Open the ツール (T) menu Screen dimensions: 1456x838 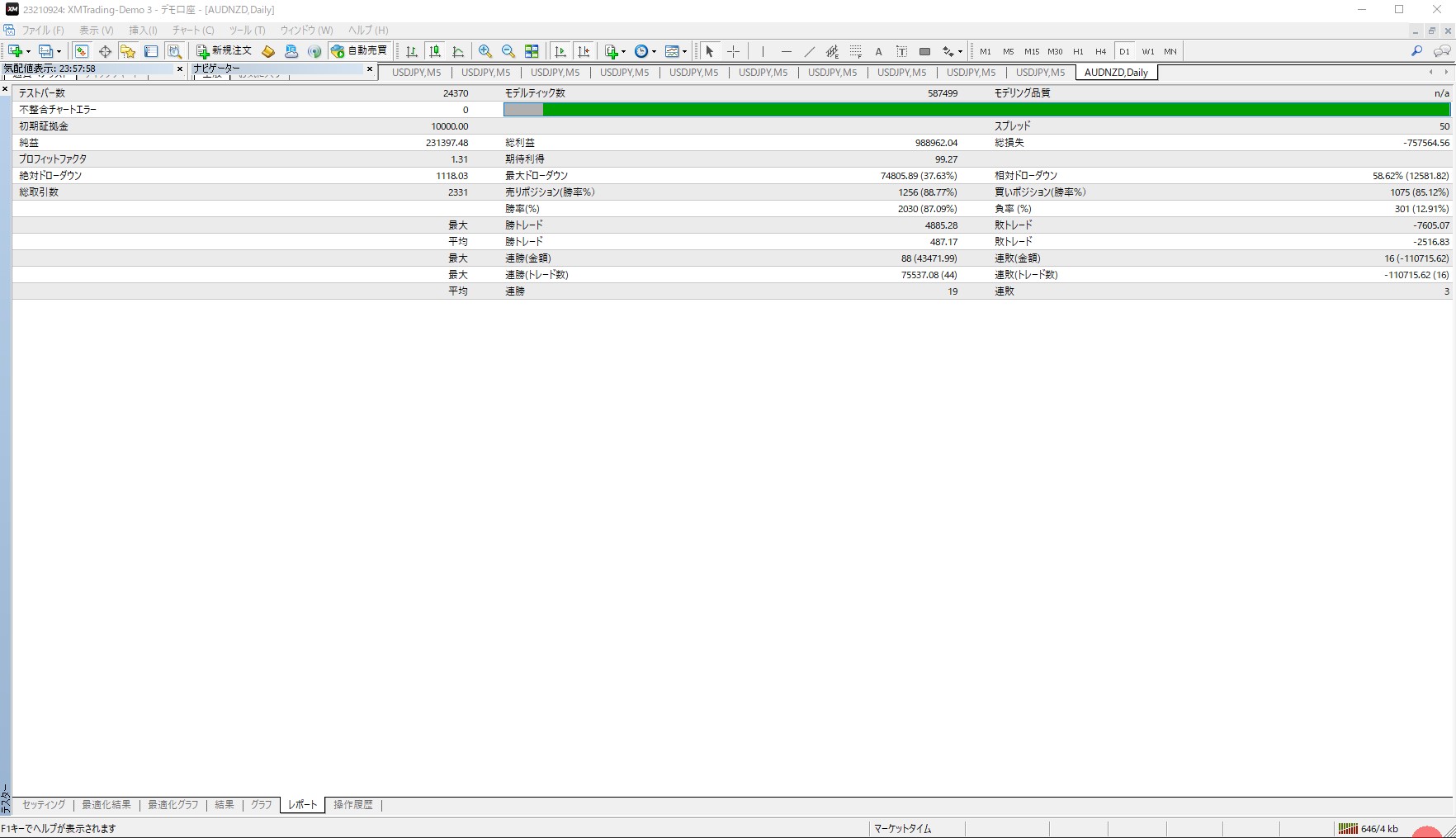click(x=248, y=31)
